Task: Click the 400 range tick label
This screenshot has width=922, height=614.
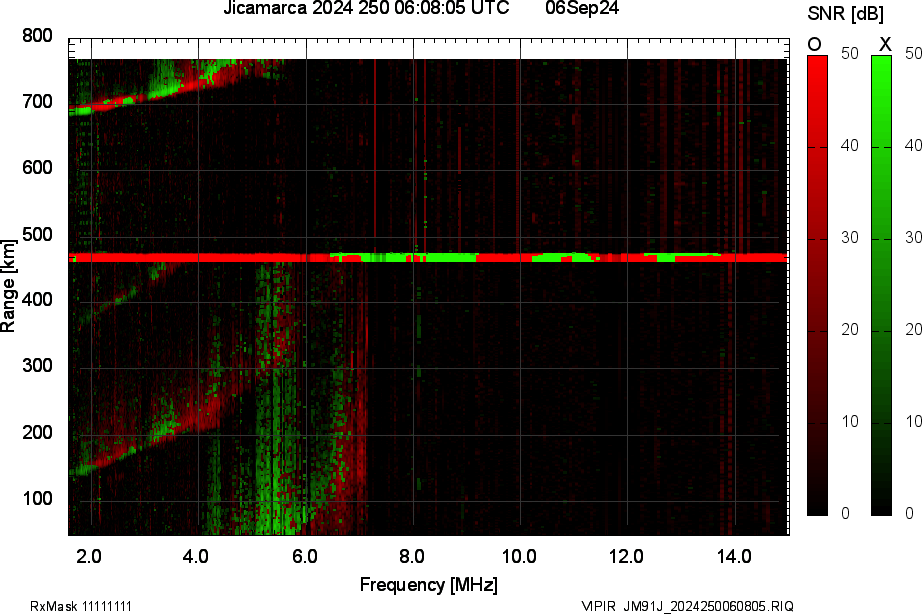Action: point(37,300)
